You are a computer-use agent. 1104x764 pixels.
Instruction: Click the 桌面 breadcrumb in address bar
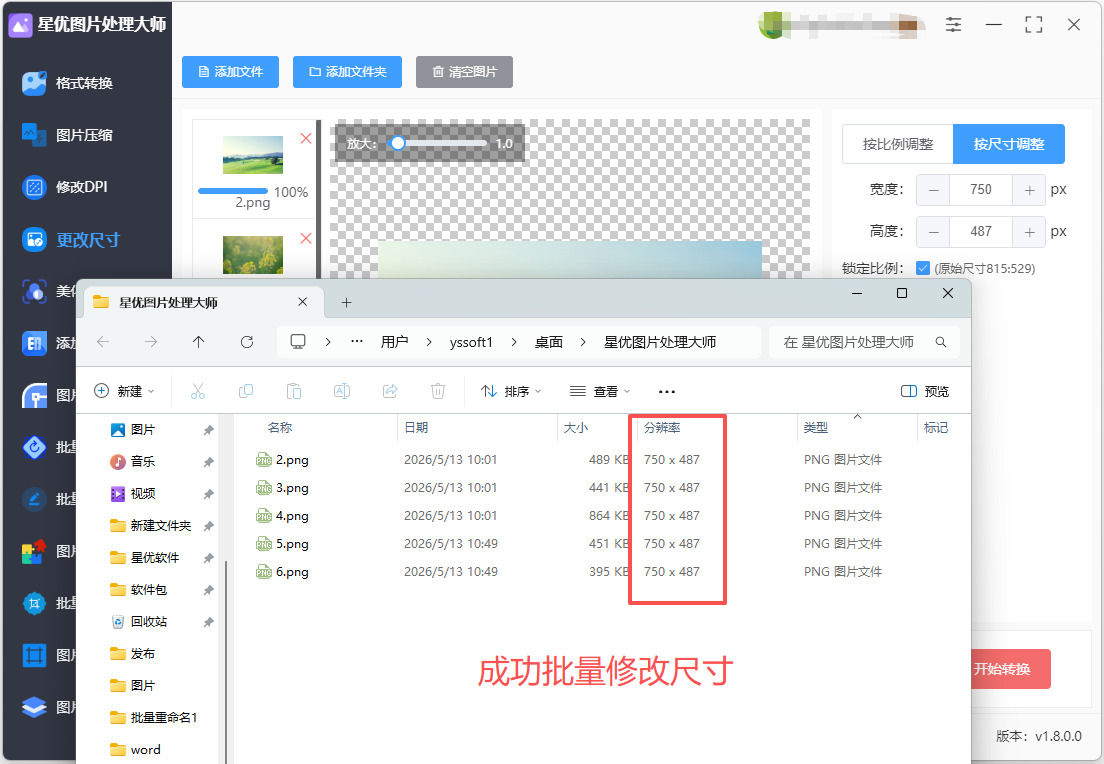(548, 342)
